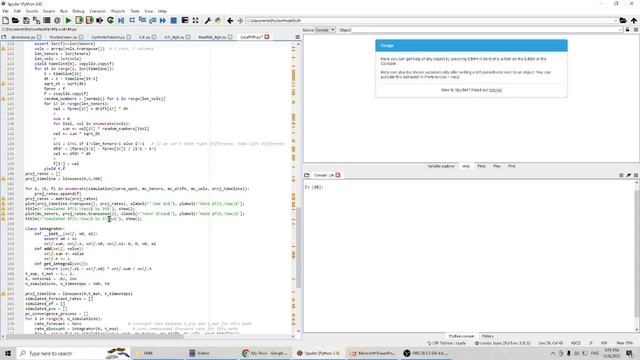
Task: Run file with green play button
Action: point(68,20)
